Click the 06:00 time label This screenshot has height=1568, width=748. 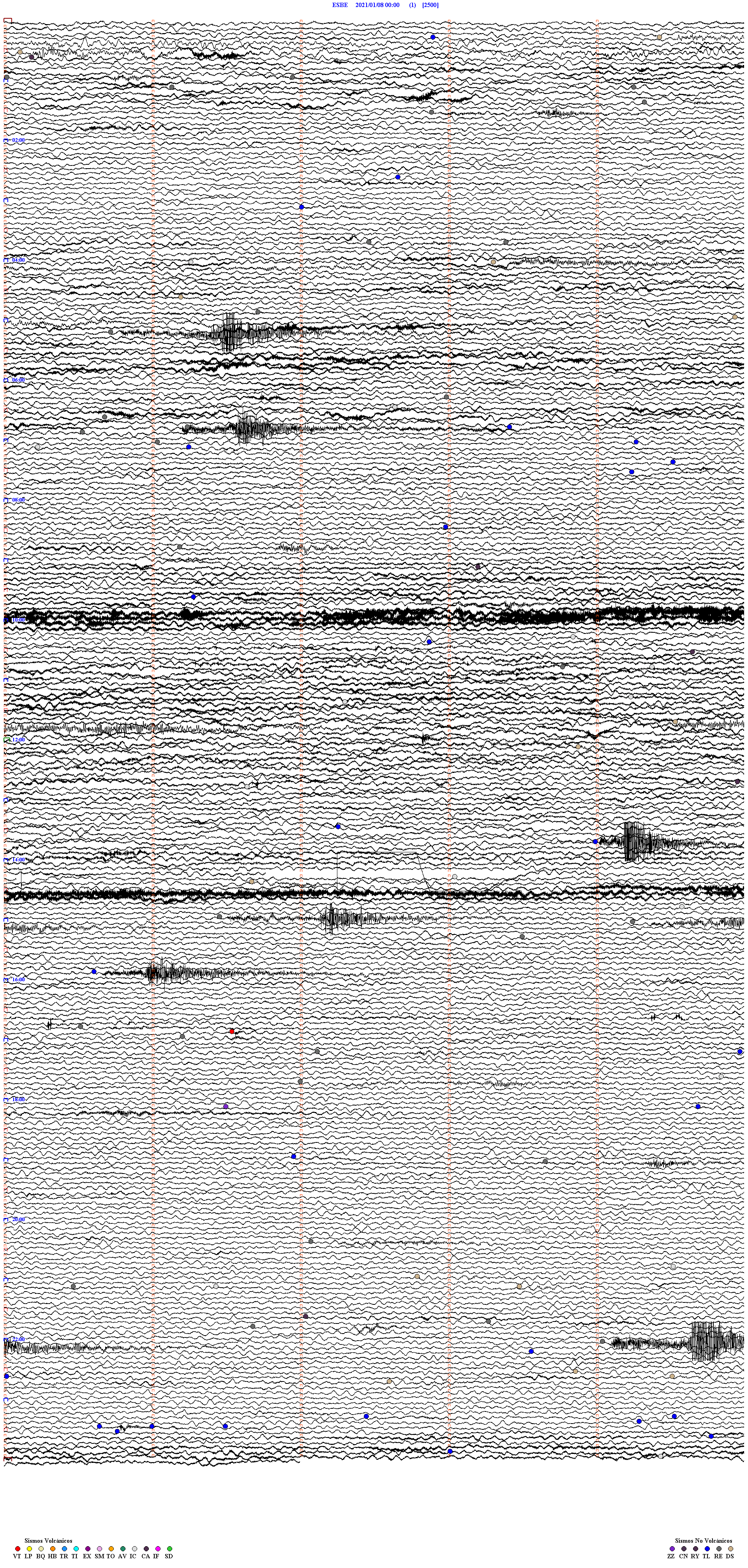(18, 380)
